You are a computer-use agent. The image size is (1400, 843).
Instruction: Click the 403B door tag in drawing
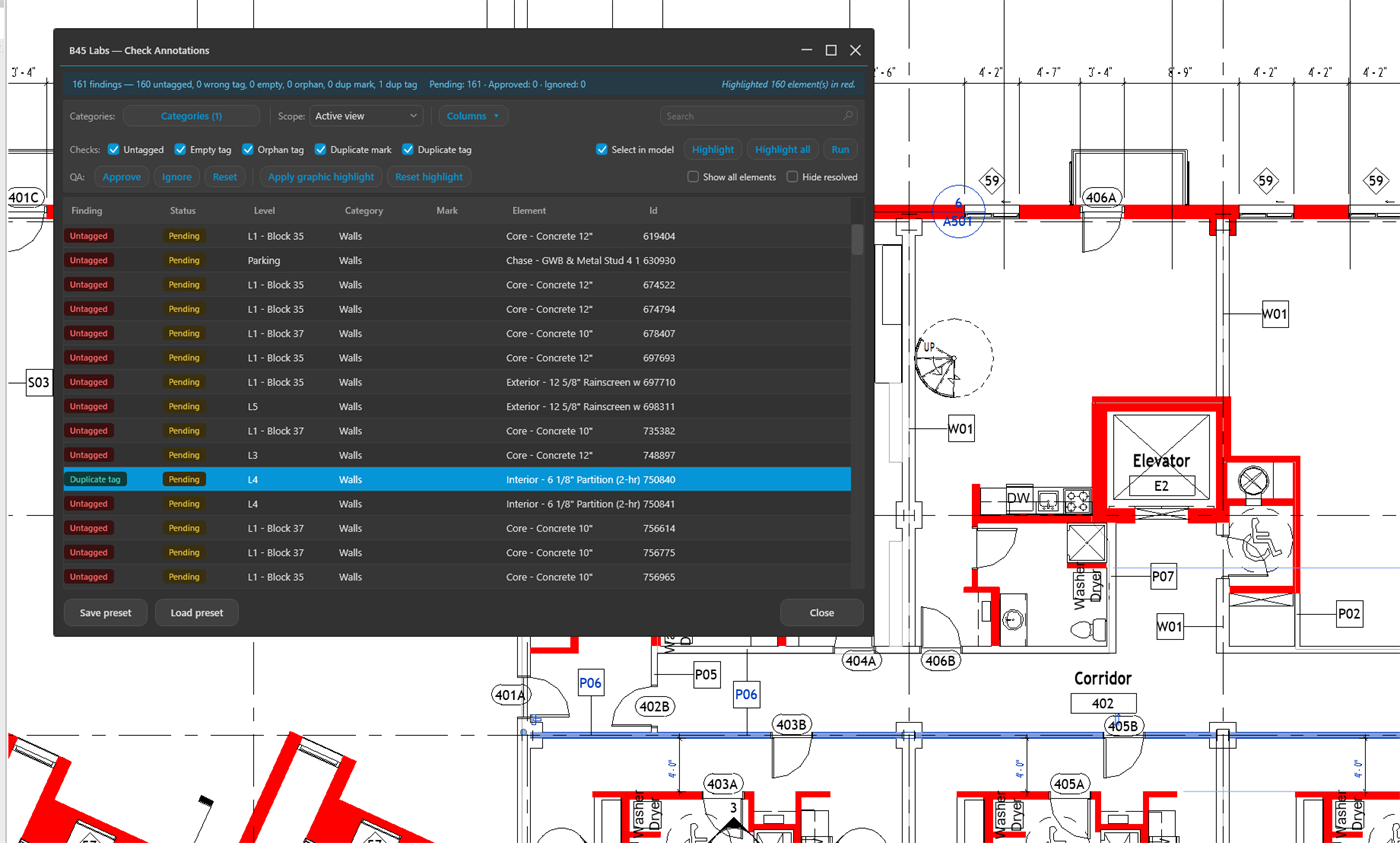[x=791, y=724]
